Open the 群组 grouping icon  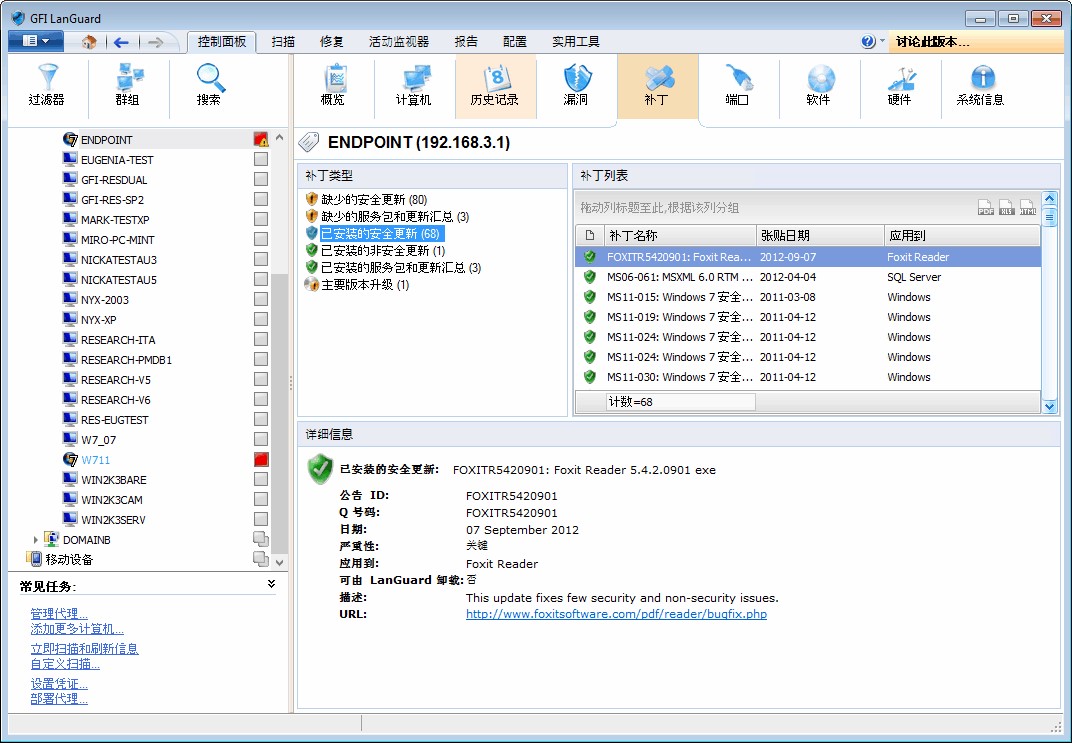tap(128, 77)
